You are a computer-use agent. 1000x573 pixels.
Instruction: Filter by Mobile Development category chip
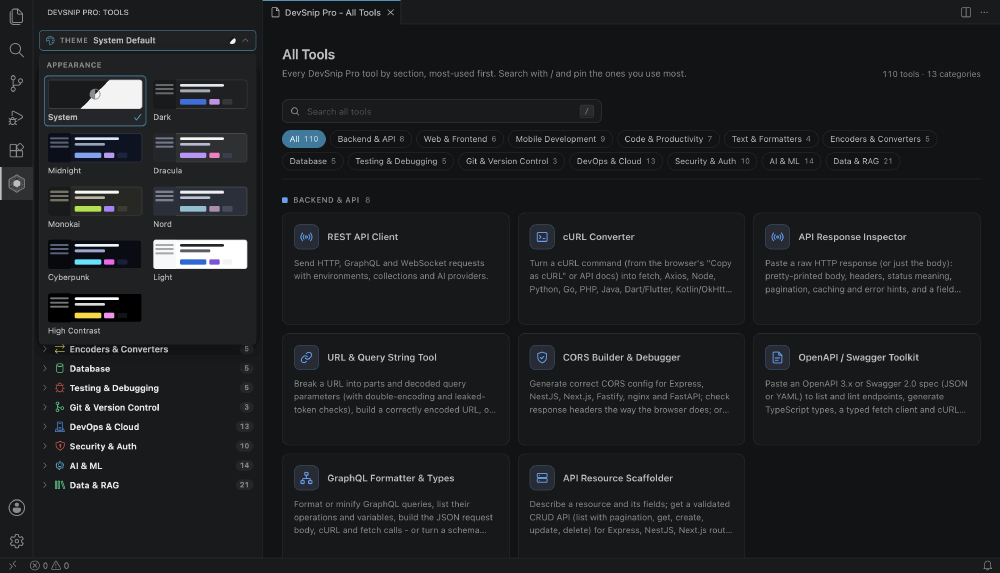click(560, 139)
